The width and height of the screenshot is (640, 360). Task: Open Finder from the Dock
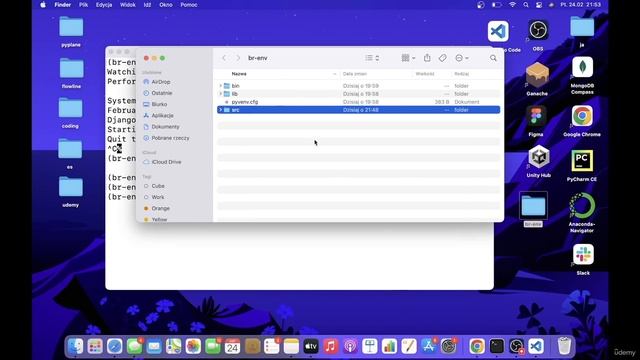[x=76, y=346]
